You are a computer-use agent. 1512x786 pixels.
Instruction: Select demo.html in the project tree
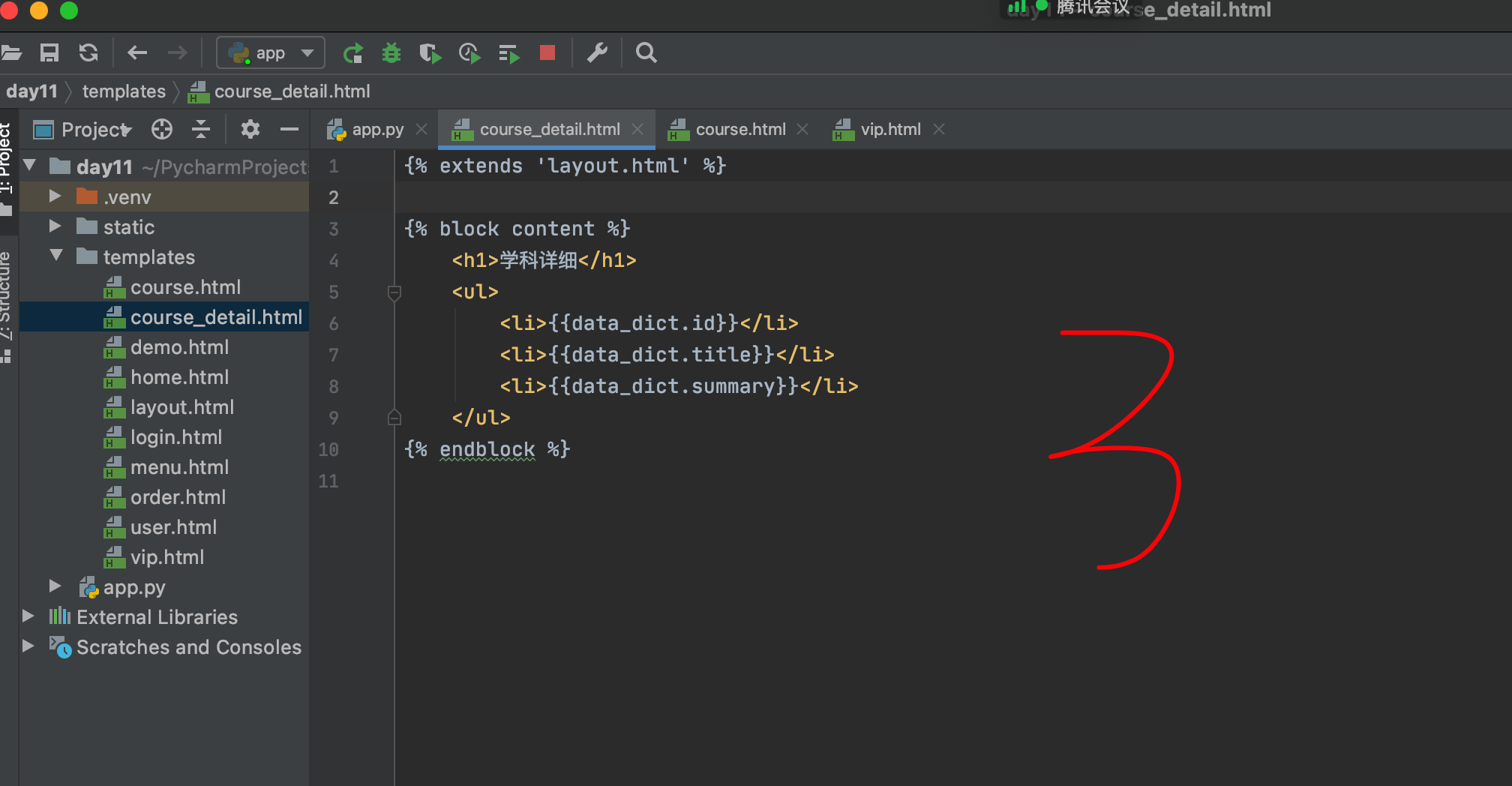point(179,347)
